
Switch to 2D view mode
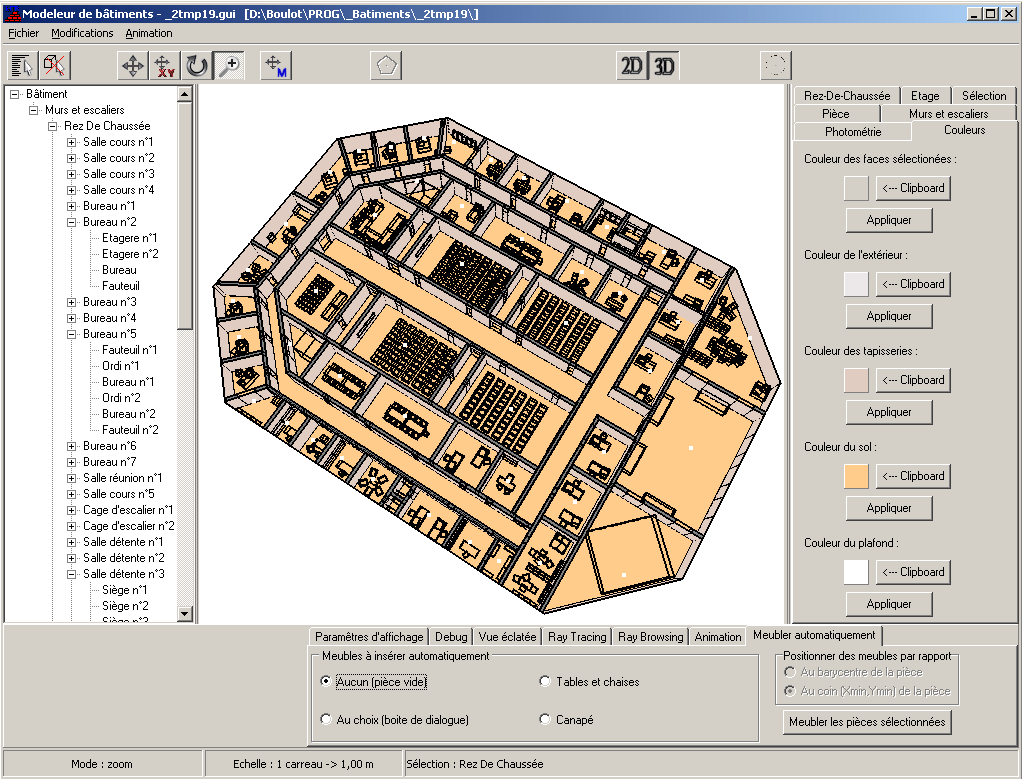(631, 66)
